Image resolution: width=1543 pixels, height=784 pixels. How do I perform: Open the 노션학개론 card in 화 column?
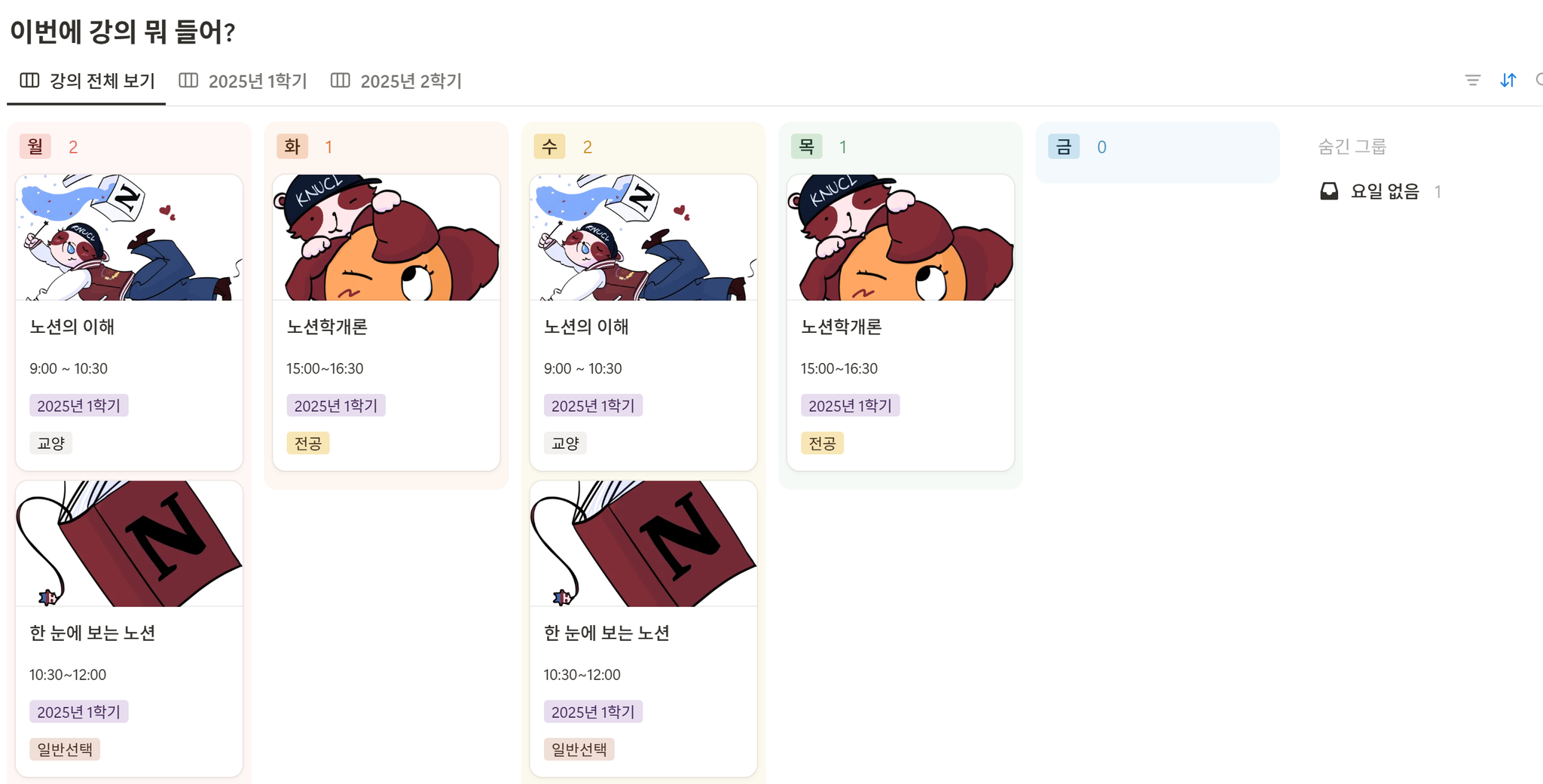tap(387, 322)
